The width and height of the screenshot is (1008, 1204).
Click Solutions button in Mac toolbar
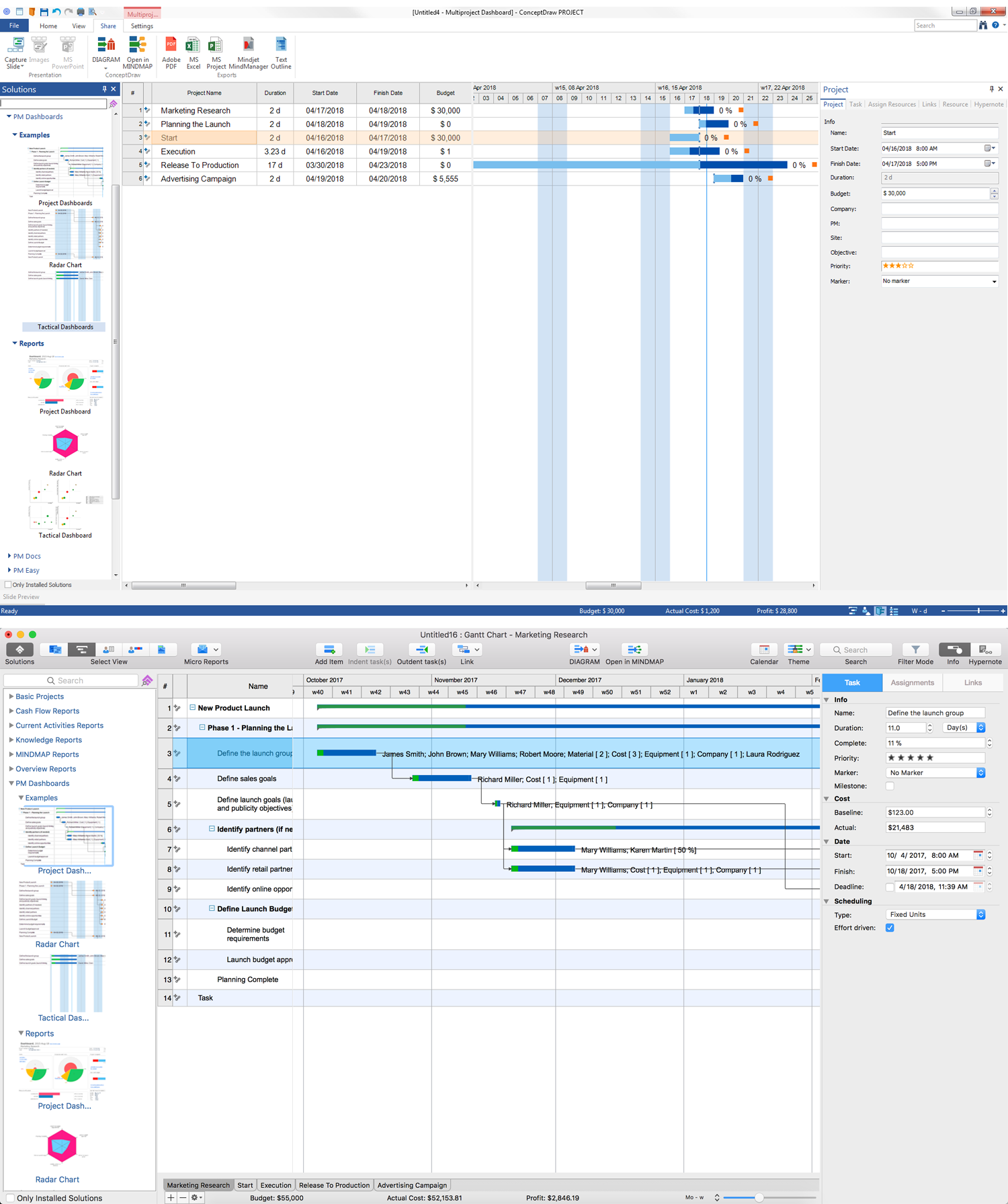pos(19,649)
